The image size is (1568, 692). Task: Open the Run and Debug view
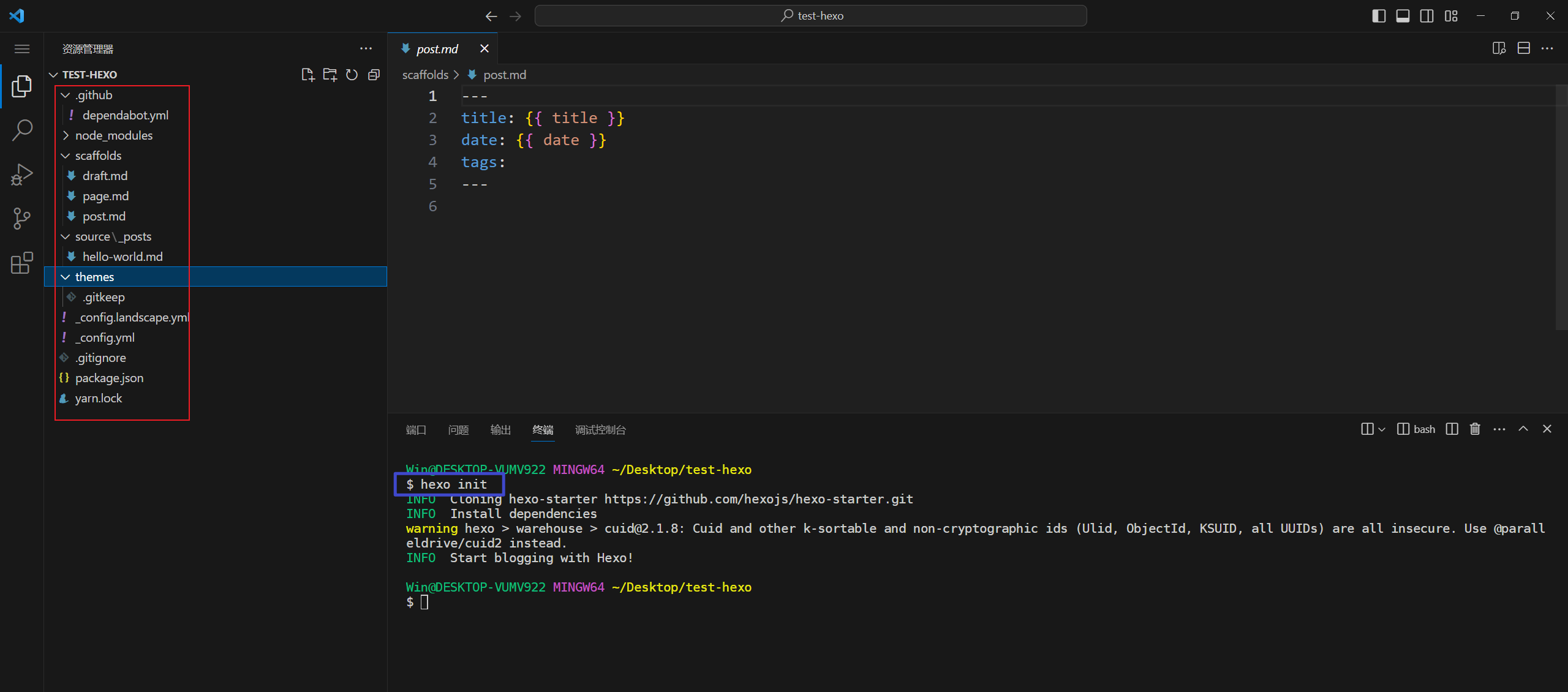[x=22, y=175]
